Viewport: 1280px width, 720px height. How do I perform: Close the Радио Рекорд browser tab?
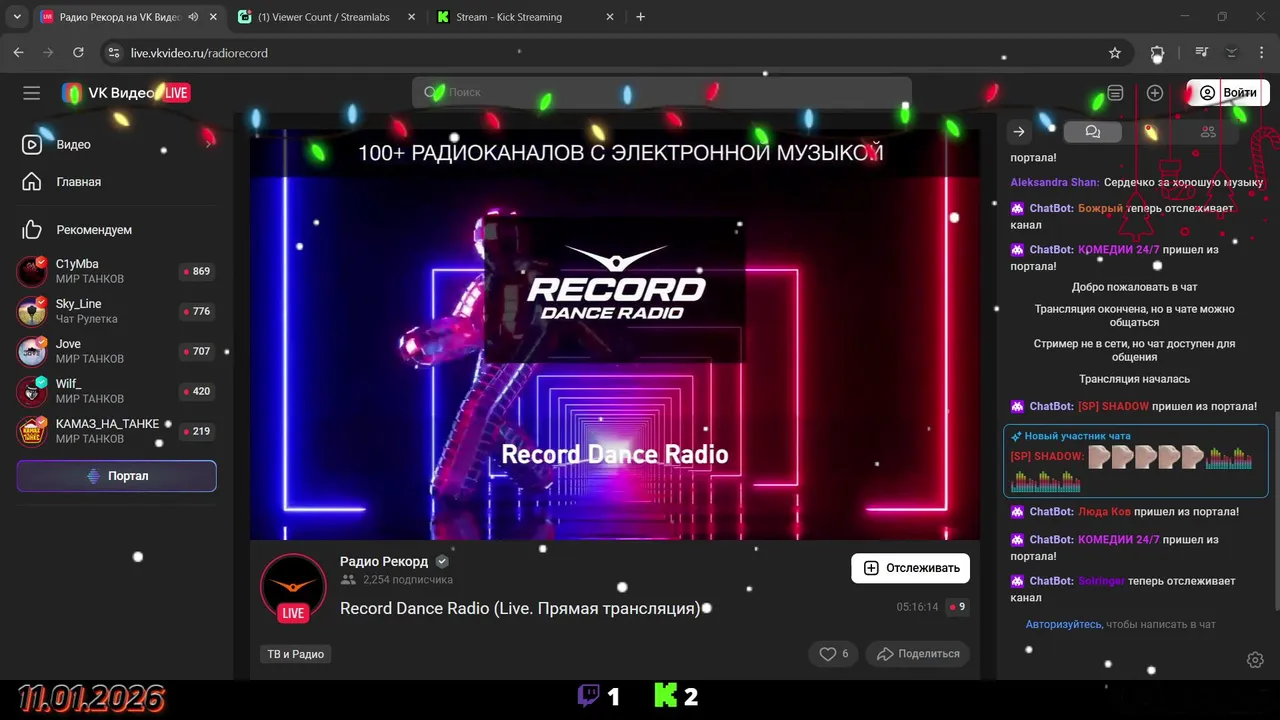coord(213,17)
